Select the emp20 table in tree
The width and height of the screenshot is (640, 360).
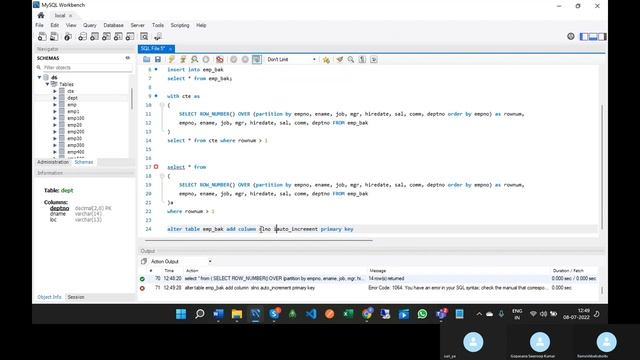74,125
